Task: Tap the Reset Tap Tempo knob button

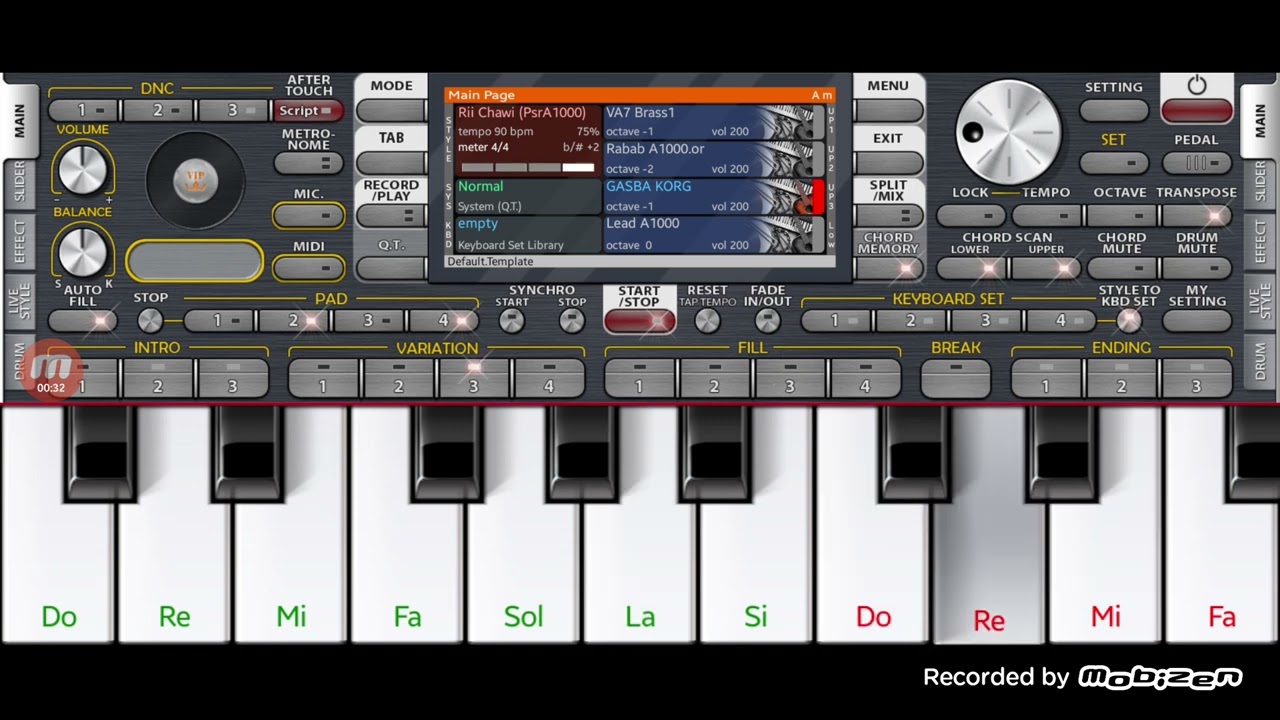Action: point(707,320)
